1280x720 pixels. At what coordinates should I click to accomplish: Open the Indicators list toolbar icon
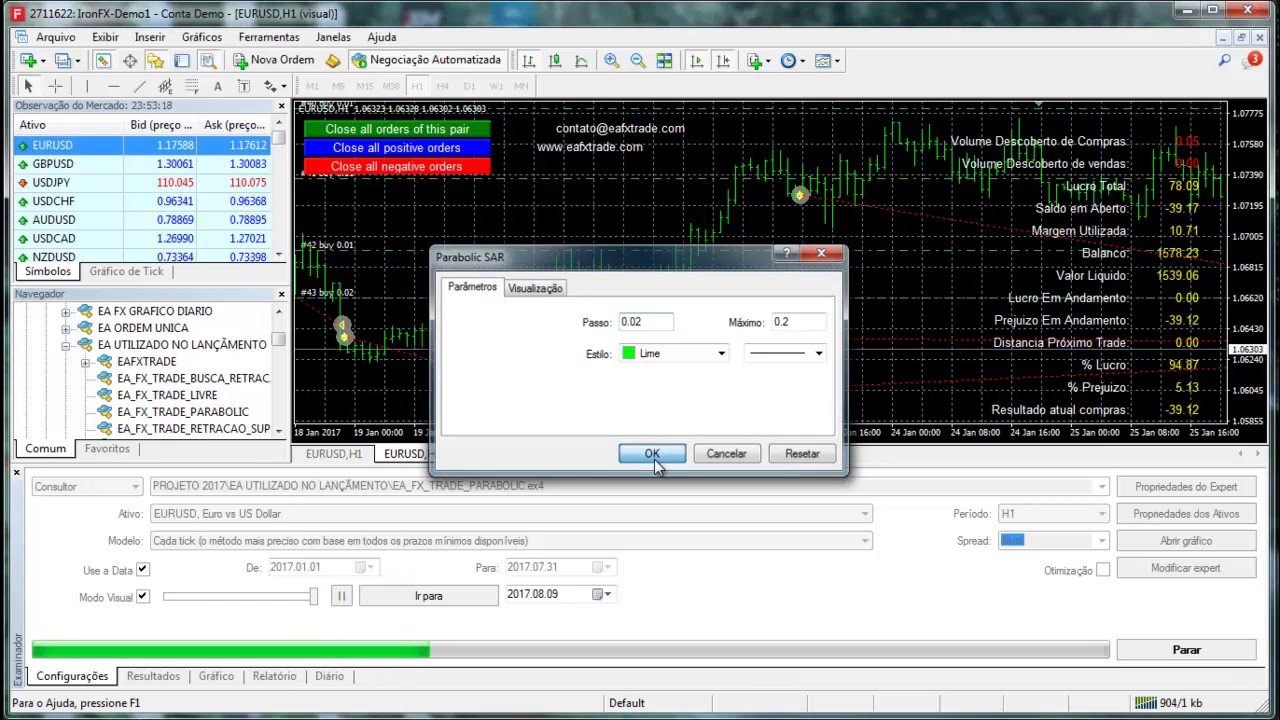757,61
